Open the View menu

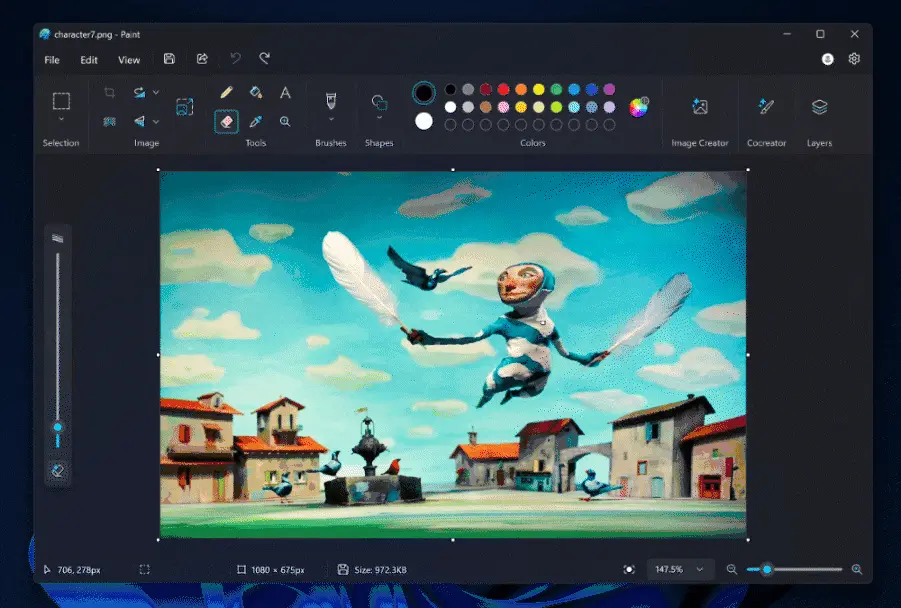pos(129,60)
